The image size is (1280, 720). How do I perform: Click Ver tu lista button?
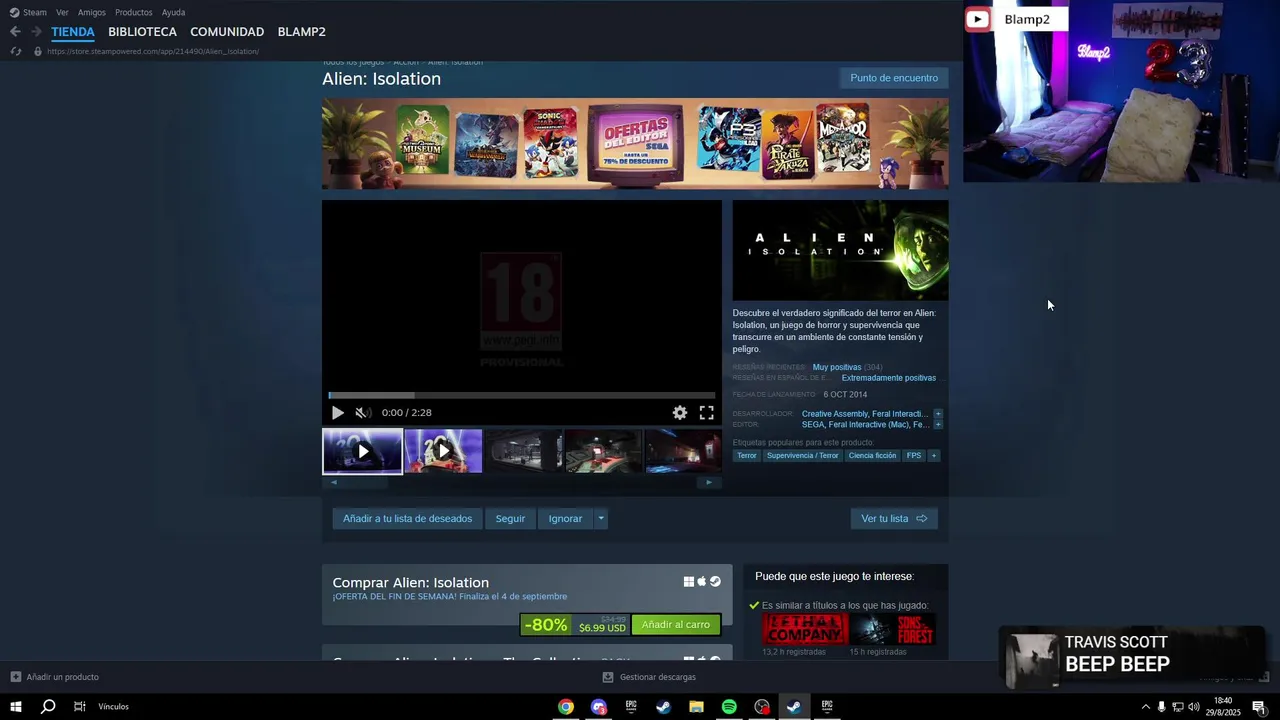[894, 519]
